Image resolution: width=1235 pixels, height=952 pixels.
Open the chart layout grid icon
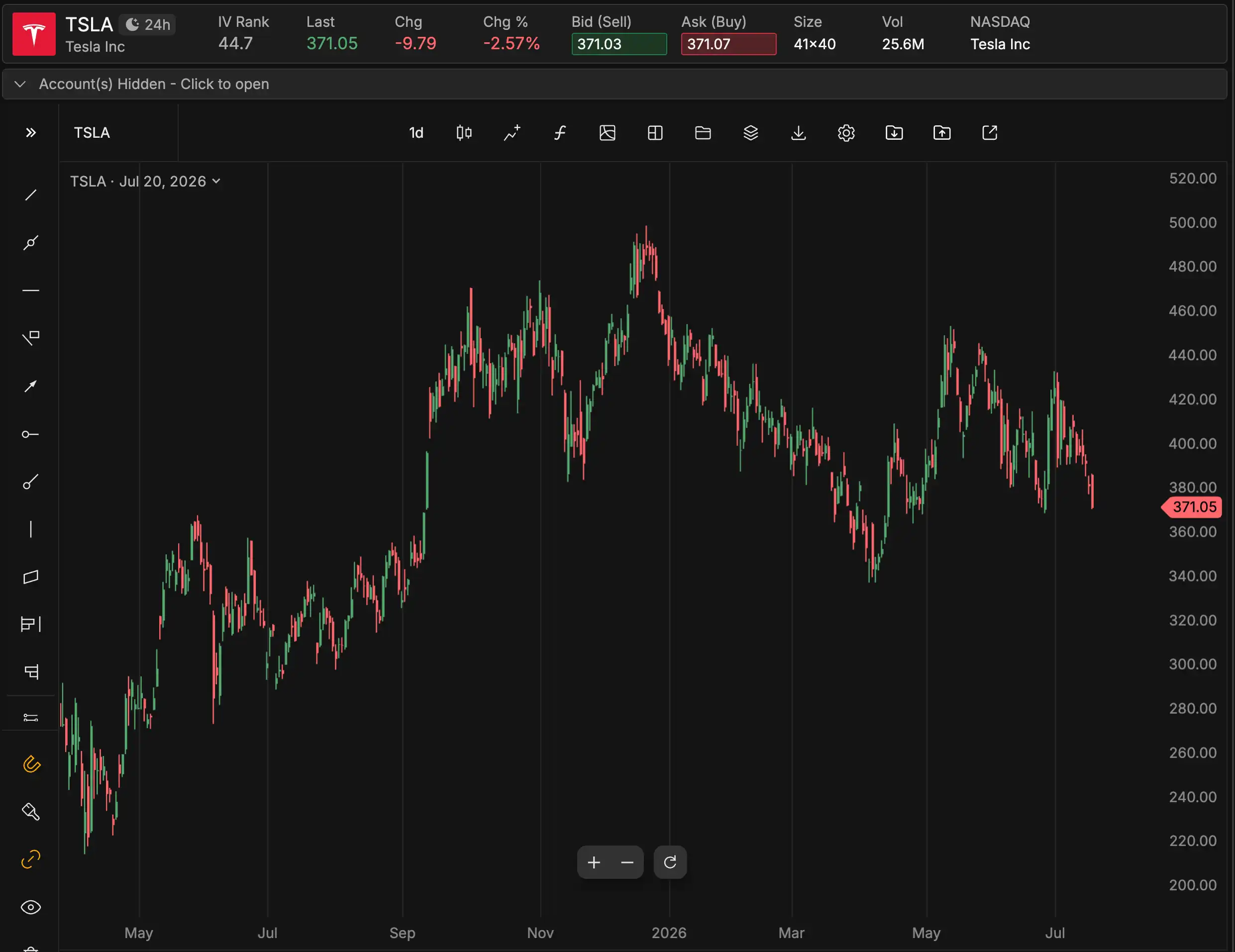click(655, 133)
